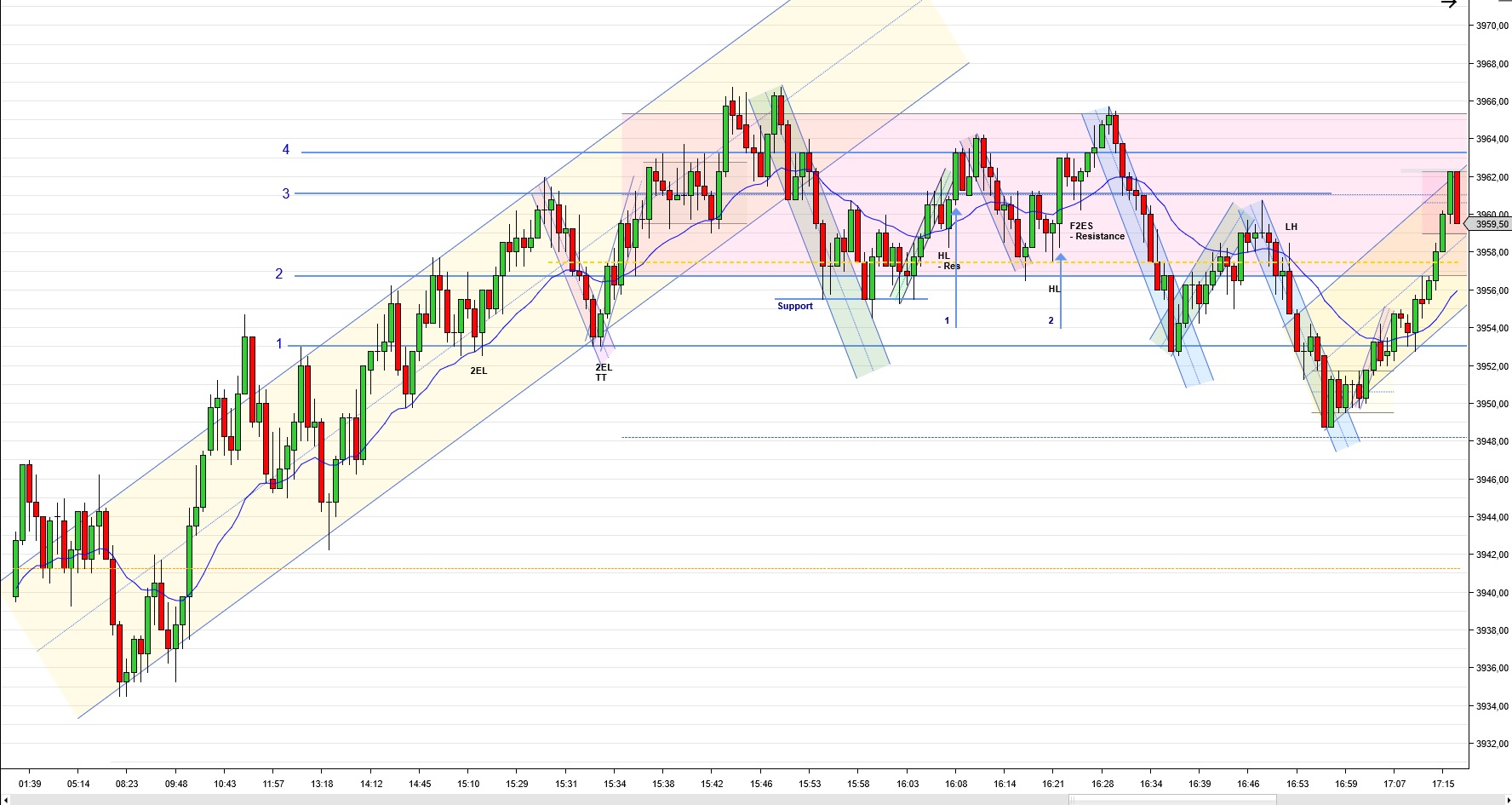Viewport: 1512px width, 805px height.
Task: Click the blue up-arrow marker numbered 2
Action: click(x=1061, y=256)
